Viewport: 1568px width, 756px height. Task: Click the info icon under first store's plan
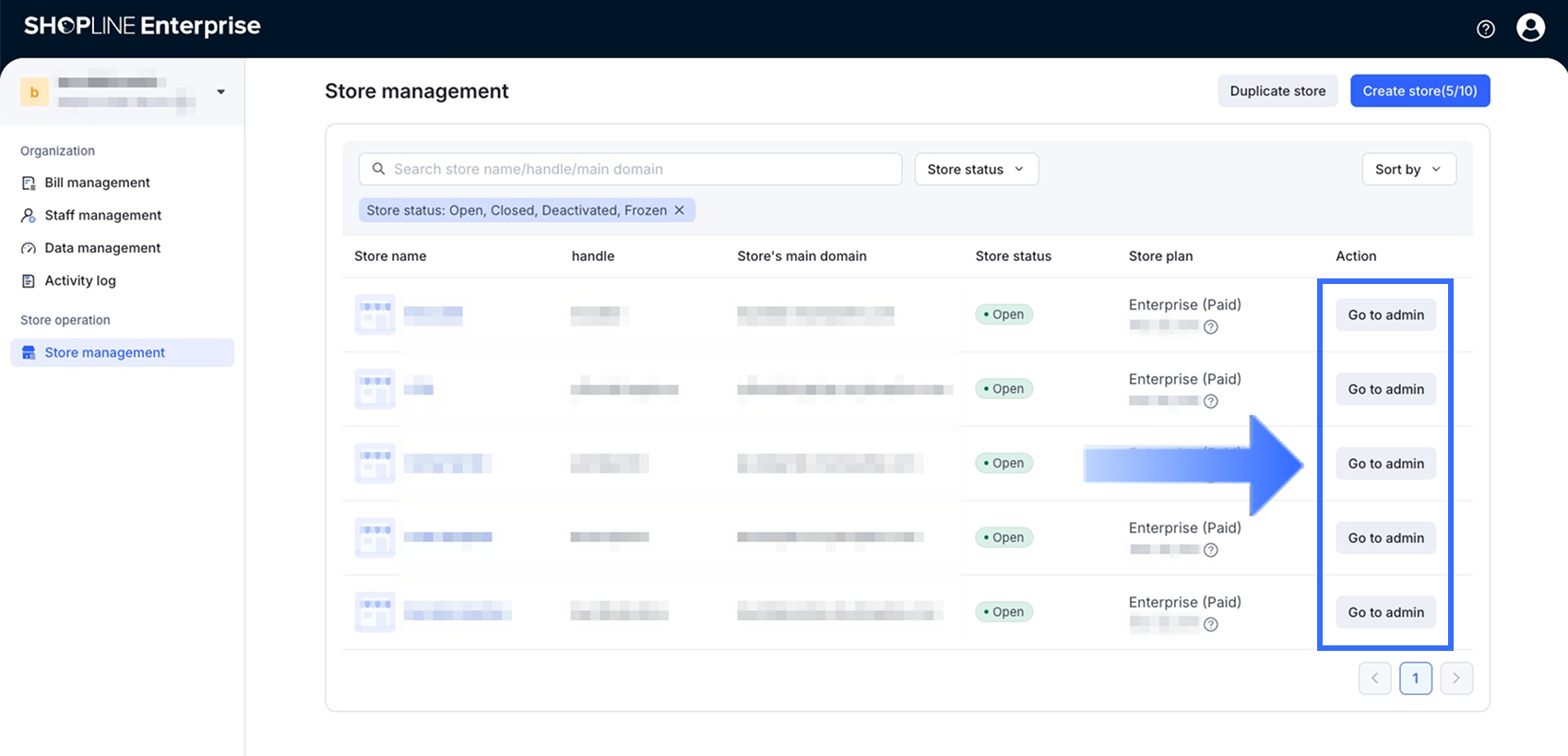click(1211, 326)
